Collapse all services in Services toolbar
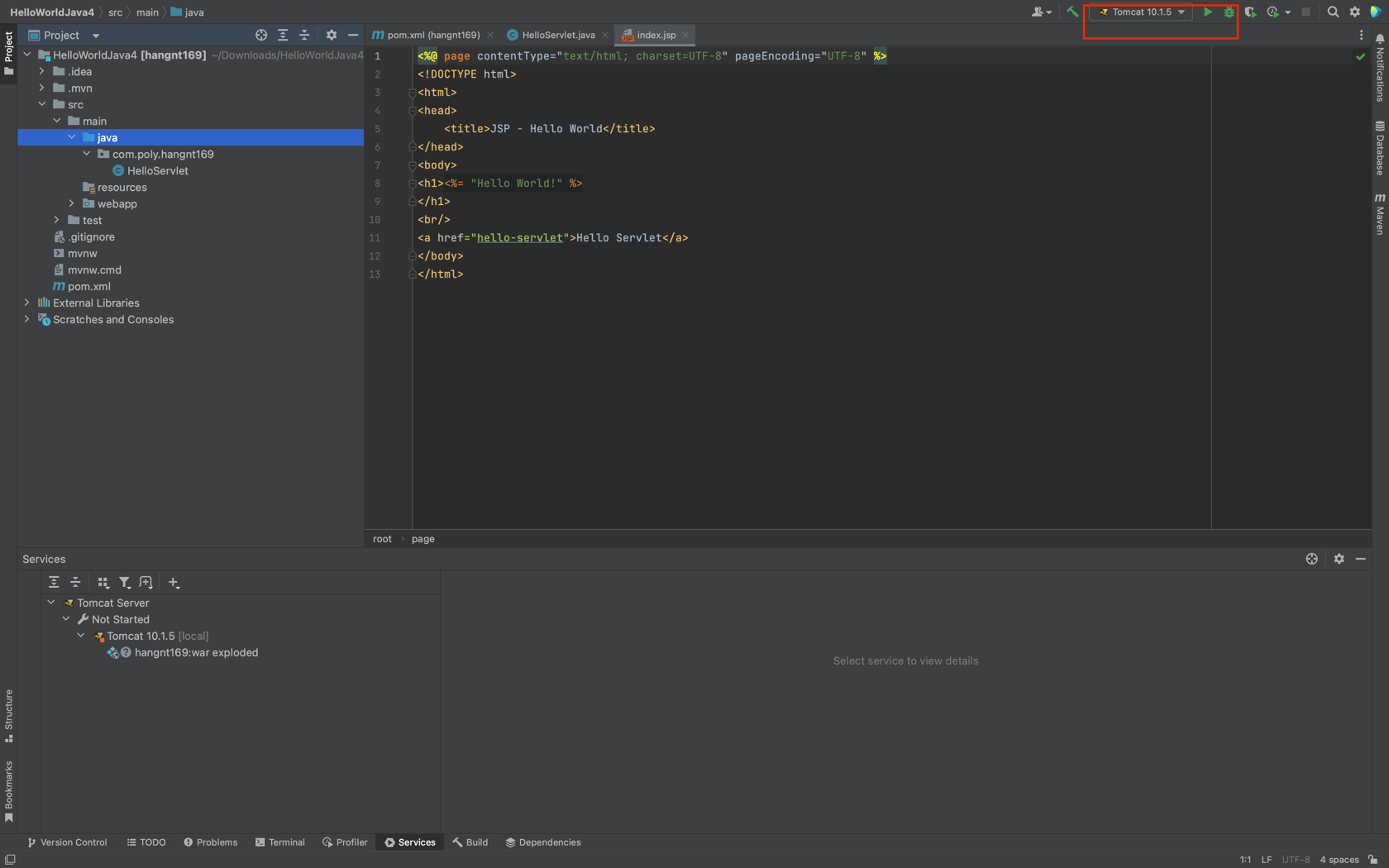The width and height of the screenshot is (1389, 868). click(75, 583)
